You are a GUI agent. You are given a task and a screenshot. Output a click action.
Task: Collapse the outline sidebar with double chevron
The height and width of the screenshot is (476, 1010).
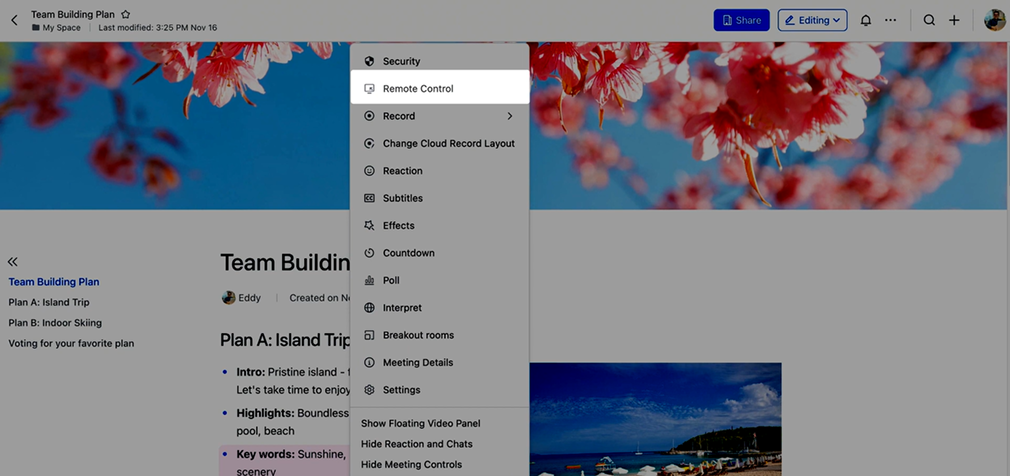(x=13, y=261)
